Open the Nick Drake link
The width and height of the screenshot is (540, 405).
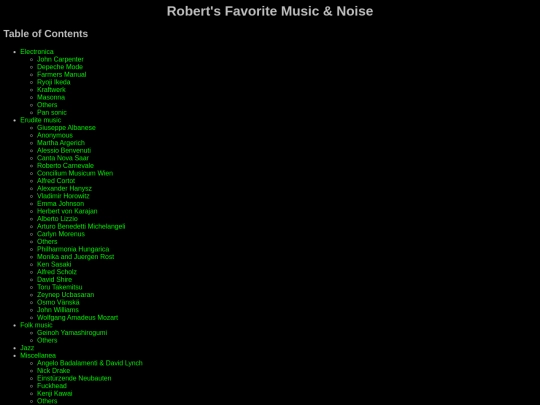53,371
